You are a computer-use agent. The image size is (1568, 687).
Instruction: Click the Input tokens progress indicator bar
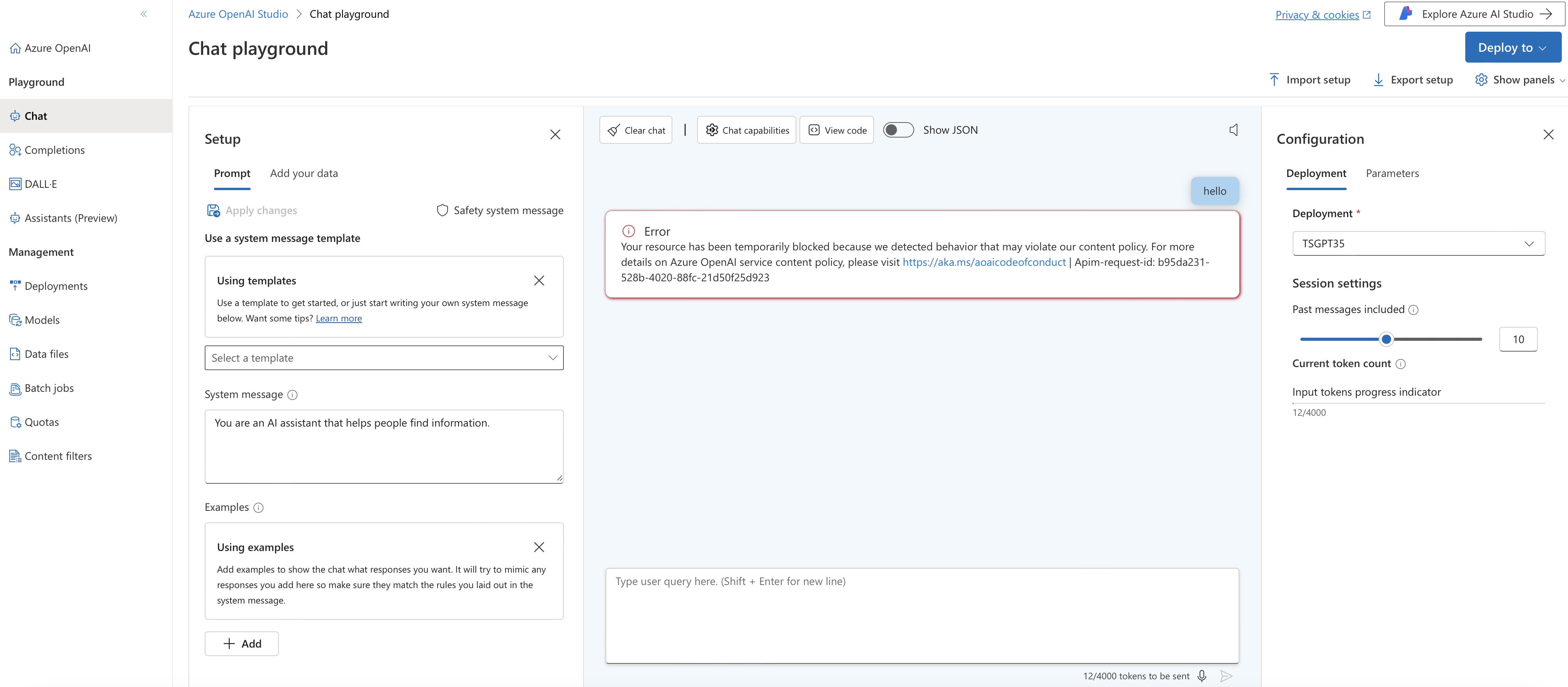1418,403
